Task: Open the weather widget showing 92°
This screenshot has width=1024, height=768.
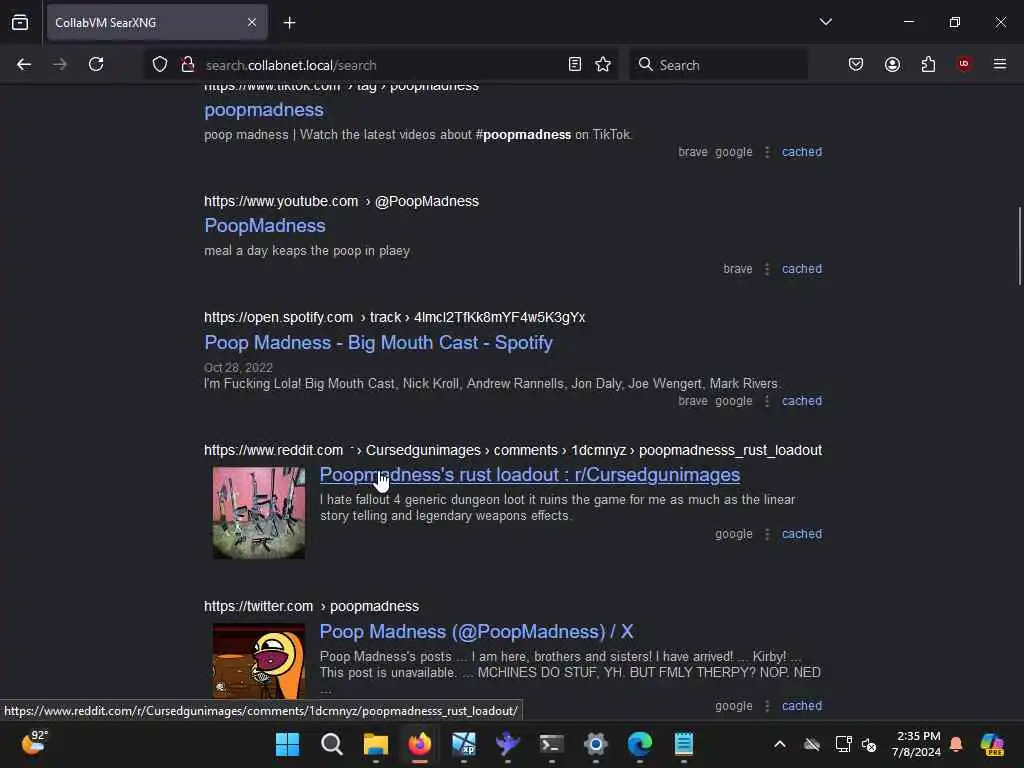Action: tap(34, 744)
